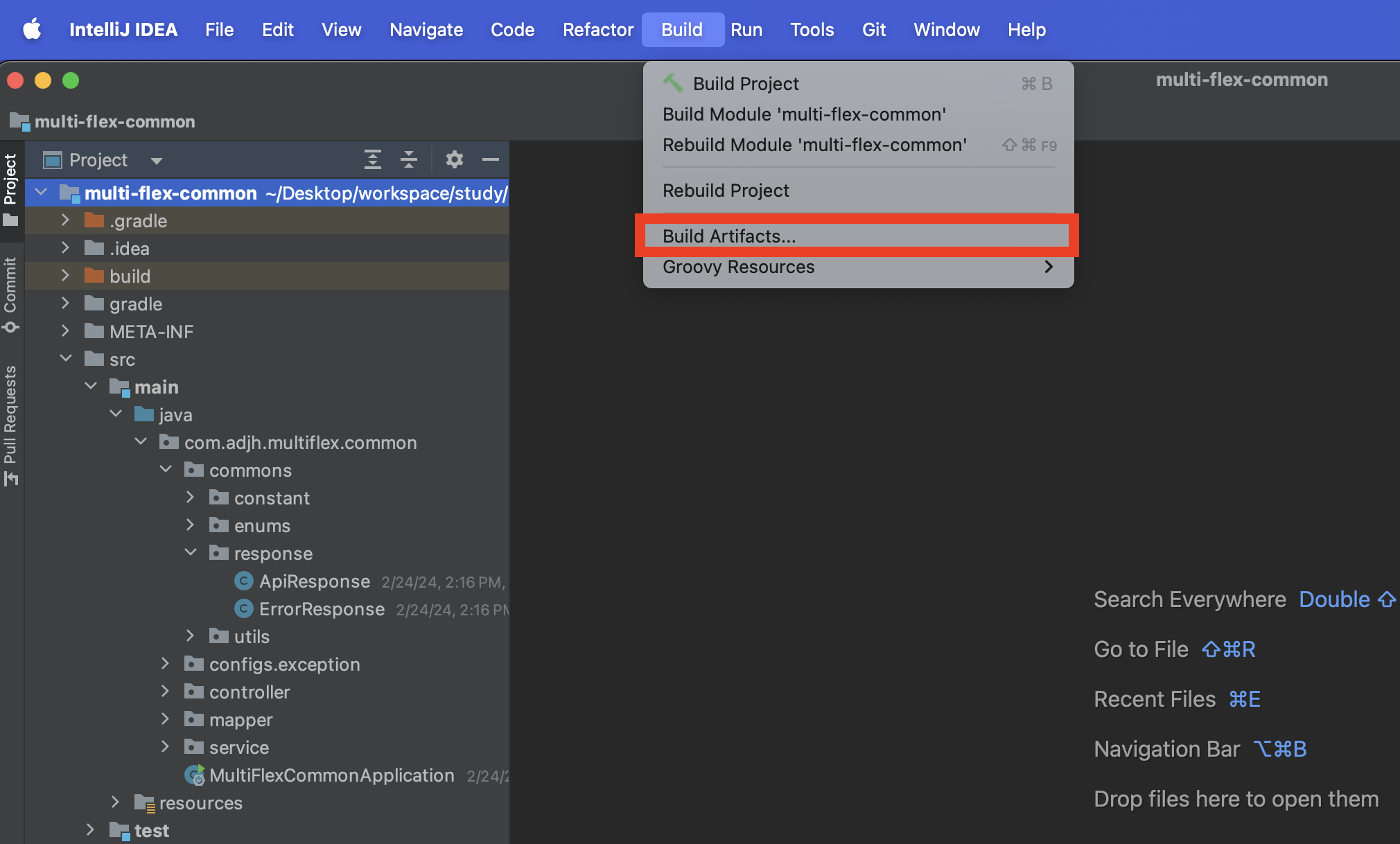Expand the .gradle folder

65,220
